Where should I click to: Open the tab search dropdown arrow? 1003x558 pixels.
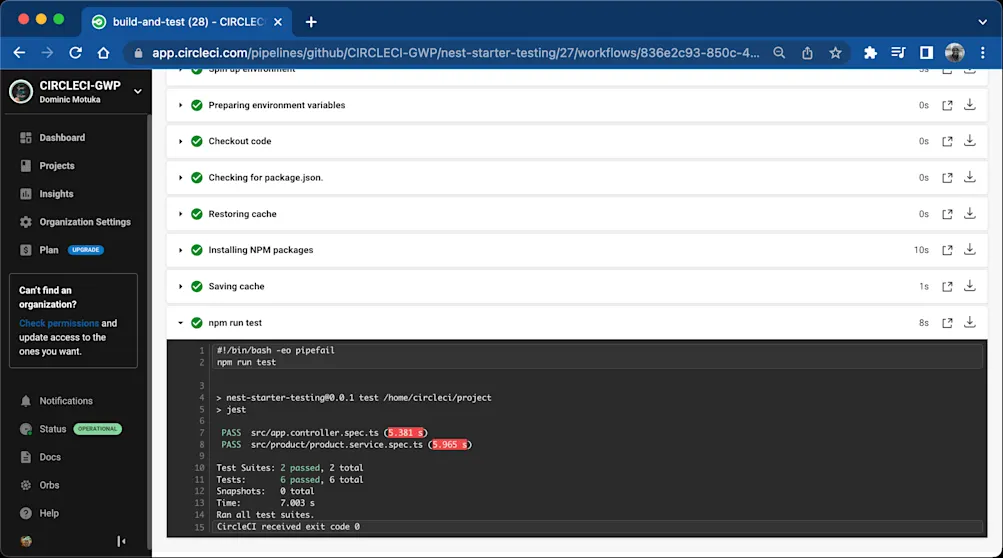pyautogui.click(x=983, y=22)
